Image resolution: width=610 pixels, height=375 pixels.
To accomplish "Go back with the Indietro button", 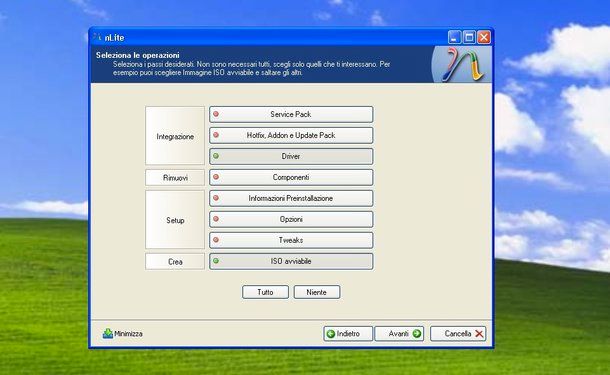I will (x=348, y=334).
